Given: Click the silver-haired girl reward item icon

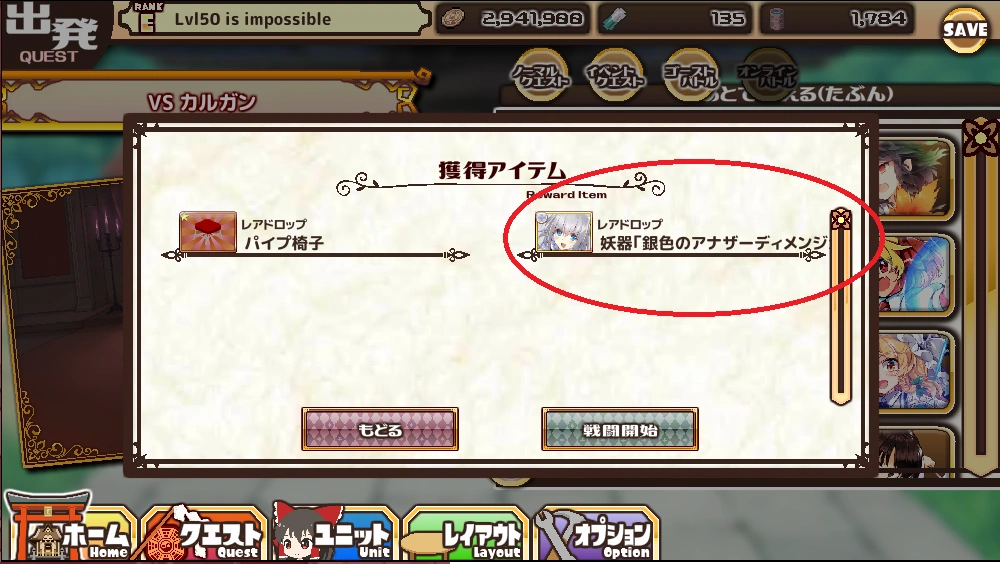Looking at the screenshot, I should point(564,232).
